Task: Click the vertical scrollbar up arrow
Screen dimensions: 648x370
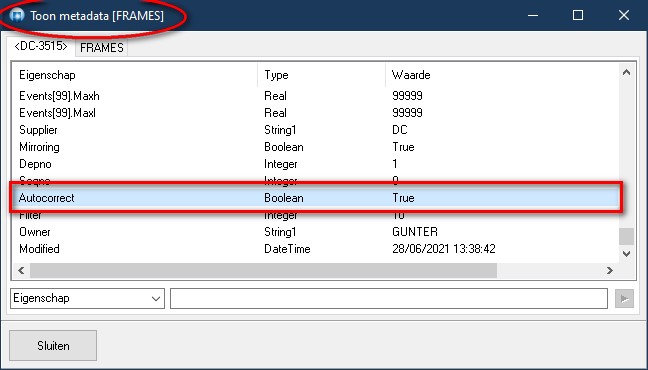Action: [627, 73]
